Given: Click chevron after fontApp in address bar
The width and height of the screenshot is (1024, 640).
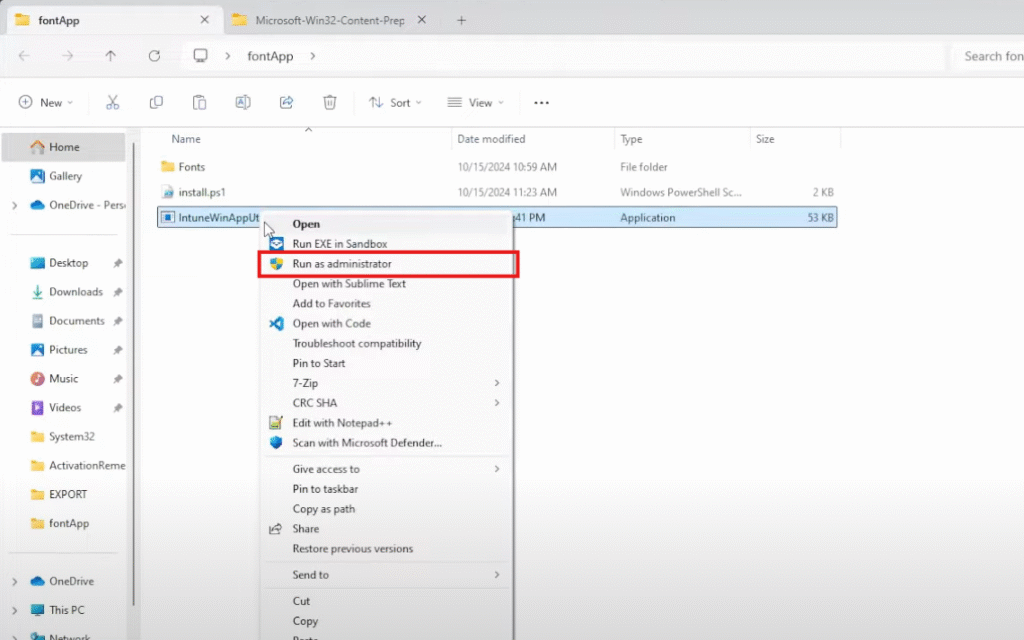Looking at the screenshot, I should [x=313, y=56].
